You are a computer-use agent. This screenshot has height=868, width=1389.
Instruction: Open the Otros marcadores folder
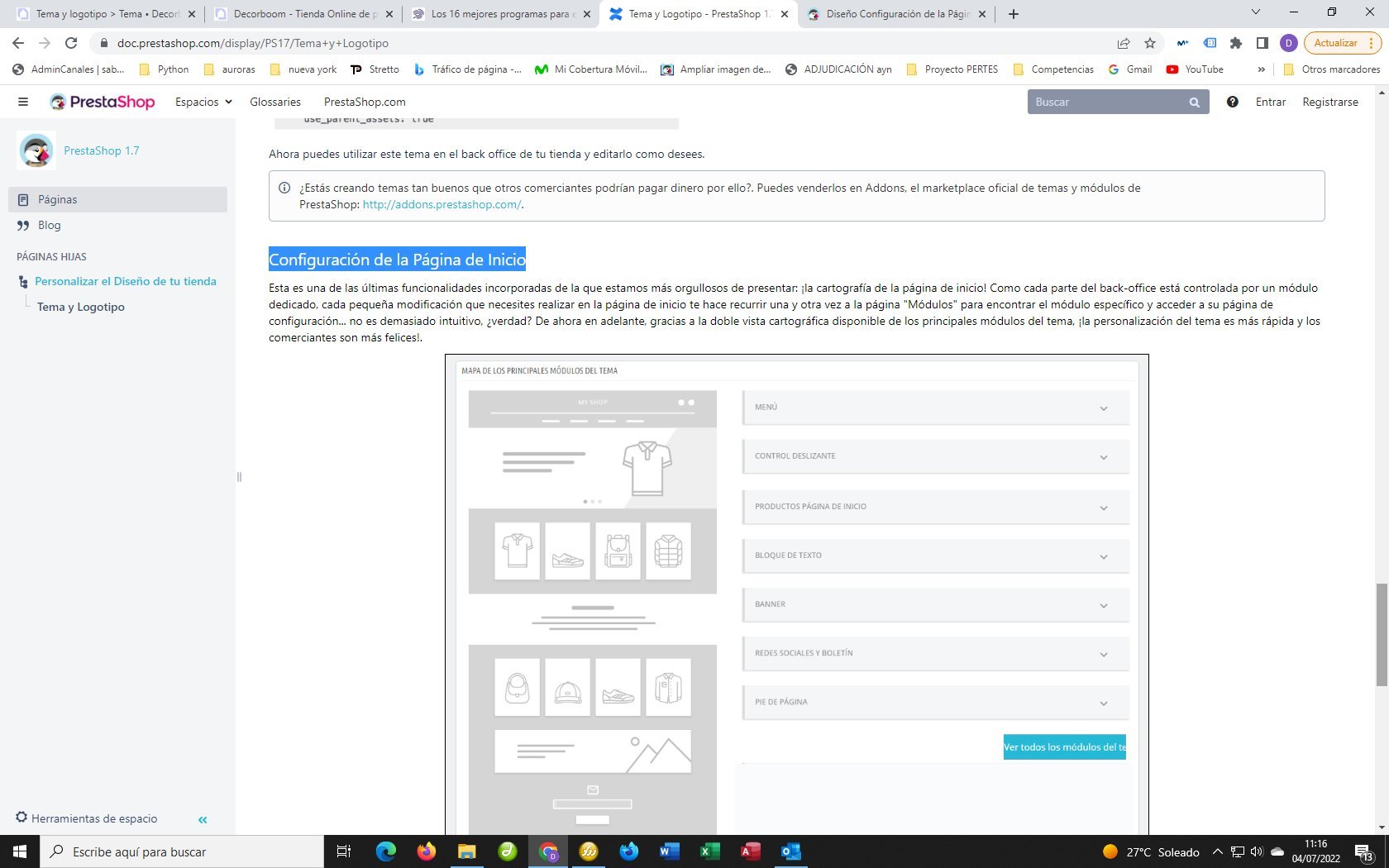point(1331,69)
